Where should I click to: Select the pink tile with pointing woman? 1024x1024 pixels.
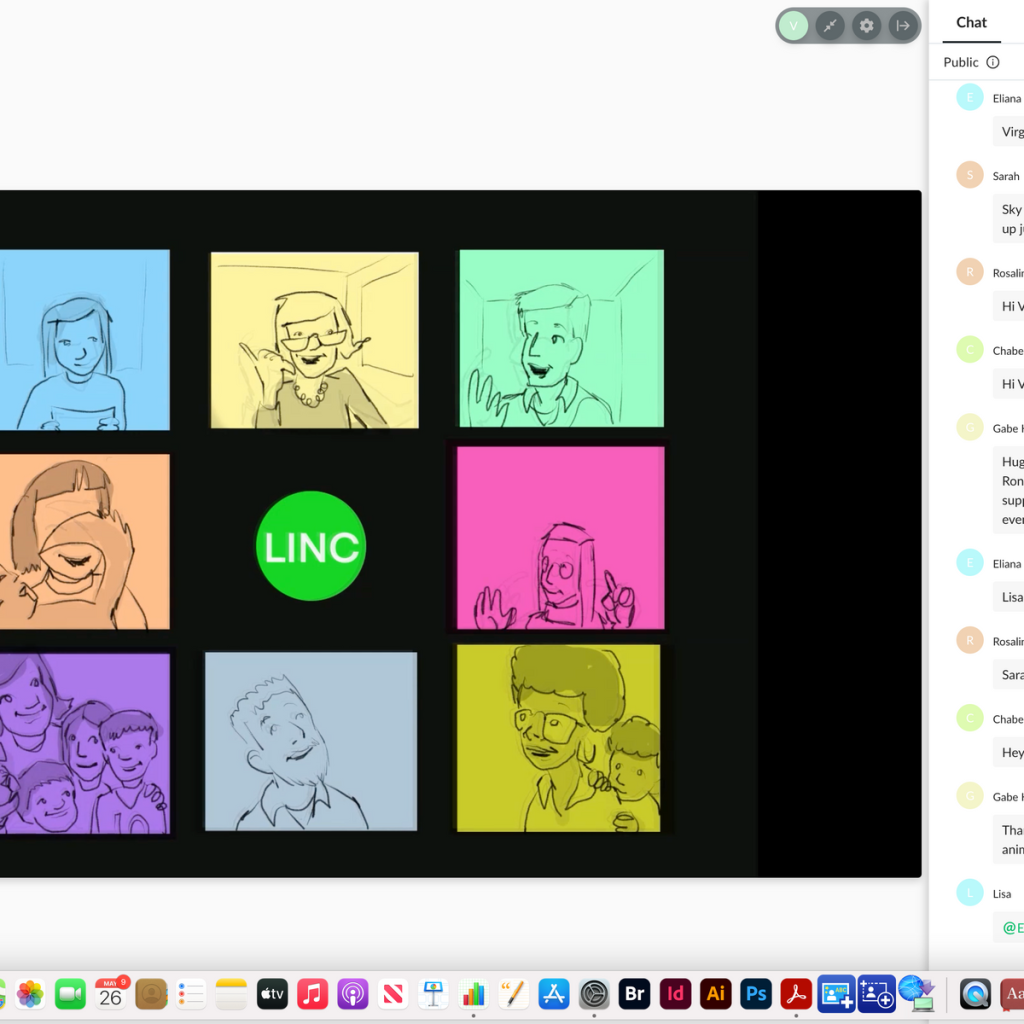pos(560,538)
